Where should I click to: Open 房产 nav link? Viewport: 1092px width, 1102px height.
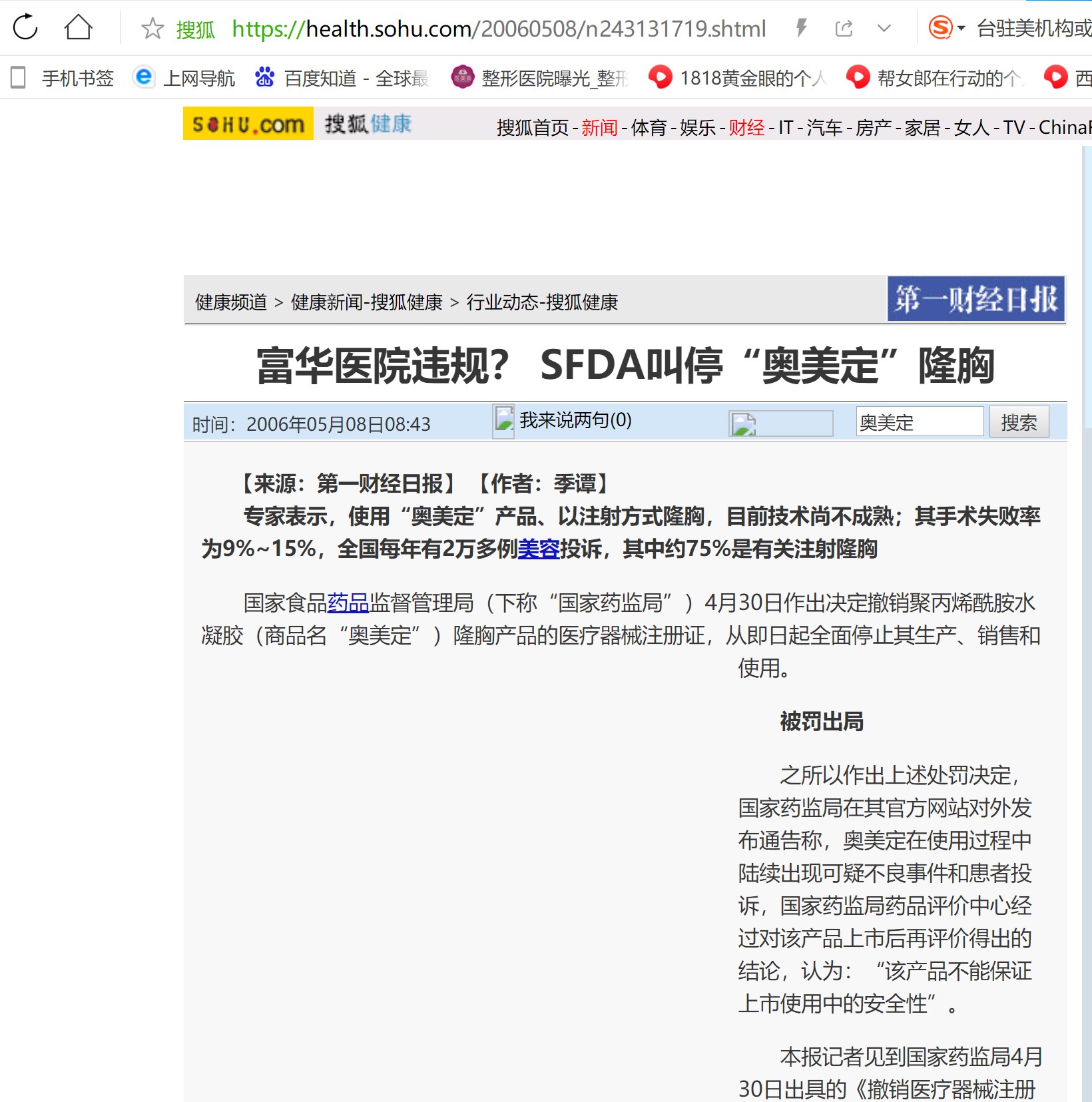click(x=874, y=127)
